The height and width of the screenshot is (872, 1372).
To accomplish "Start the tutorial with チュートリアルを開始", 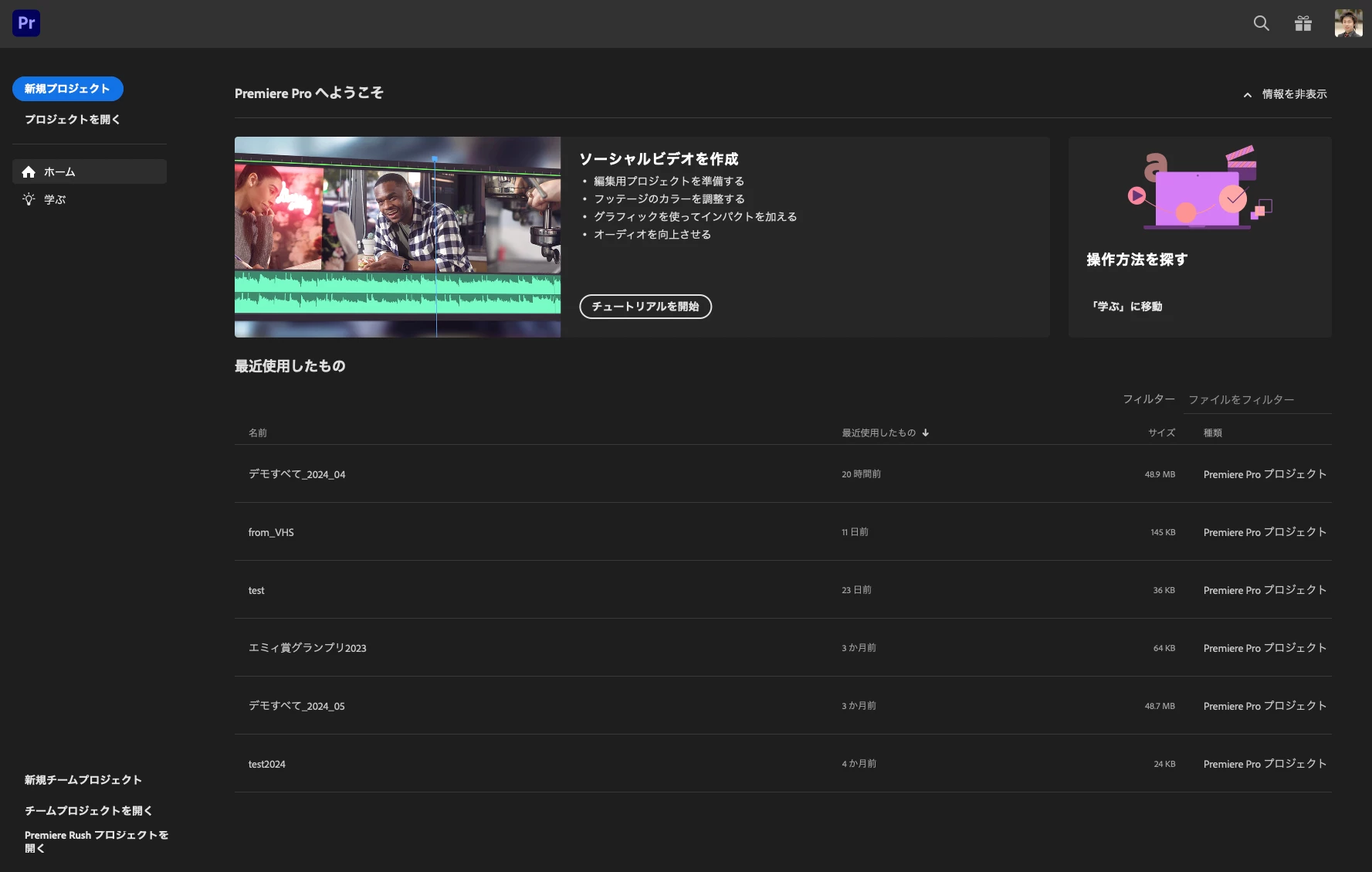I will tap(645, 307).
